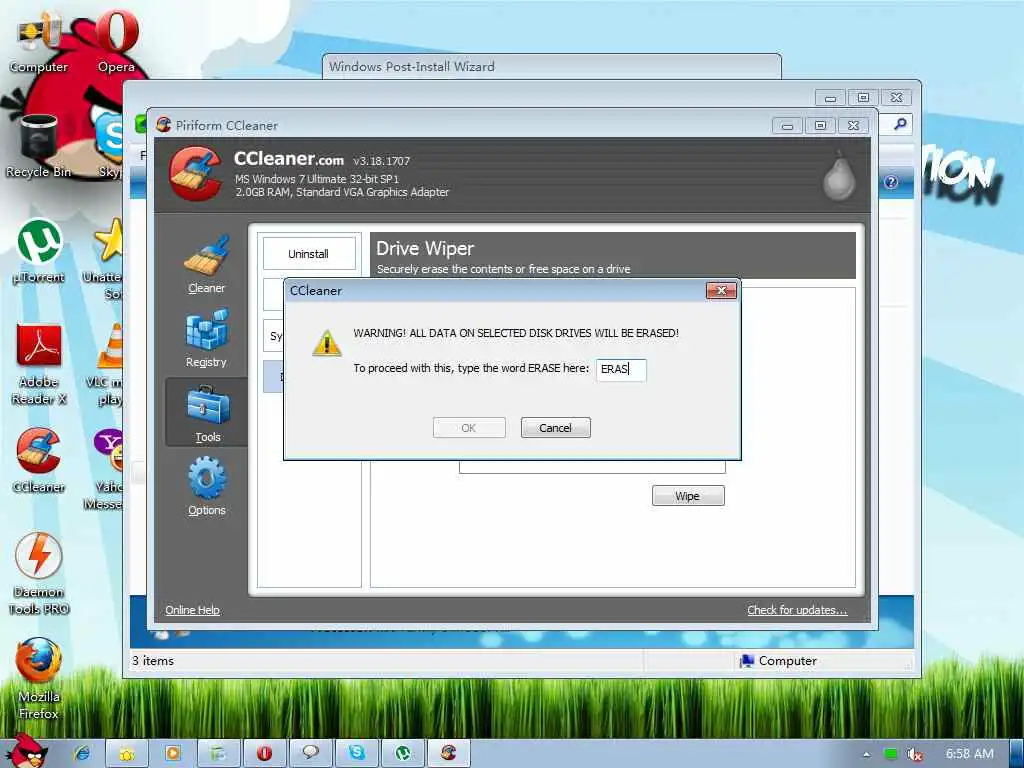Click the Windows Post-Install Wizard title bar

click(x=552, y=67)
